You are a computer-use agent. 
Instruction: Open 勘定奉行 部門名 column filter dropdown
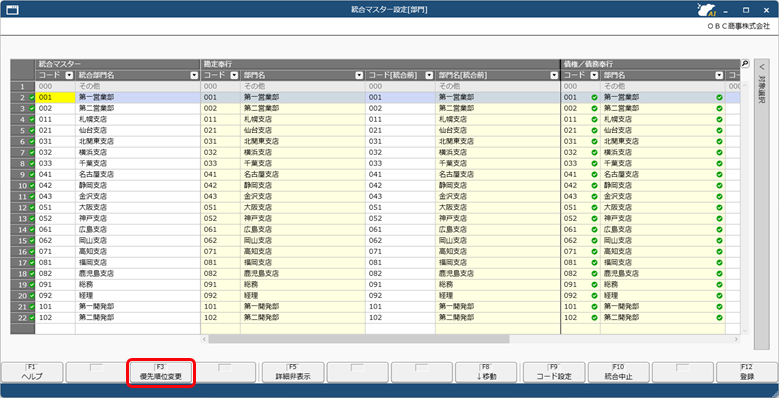click(x=359, y=76)
